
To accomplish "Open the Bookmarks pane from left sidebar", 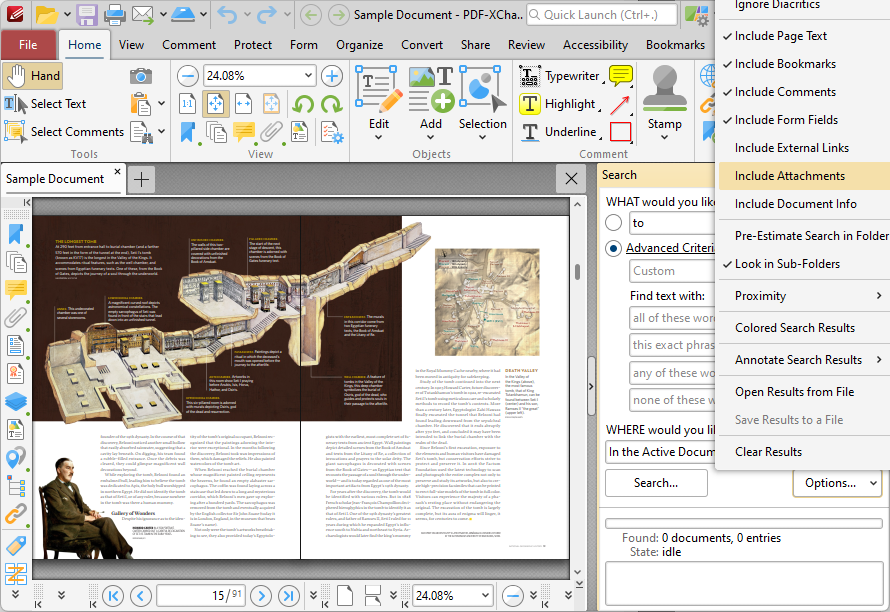I will [15, 233].
